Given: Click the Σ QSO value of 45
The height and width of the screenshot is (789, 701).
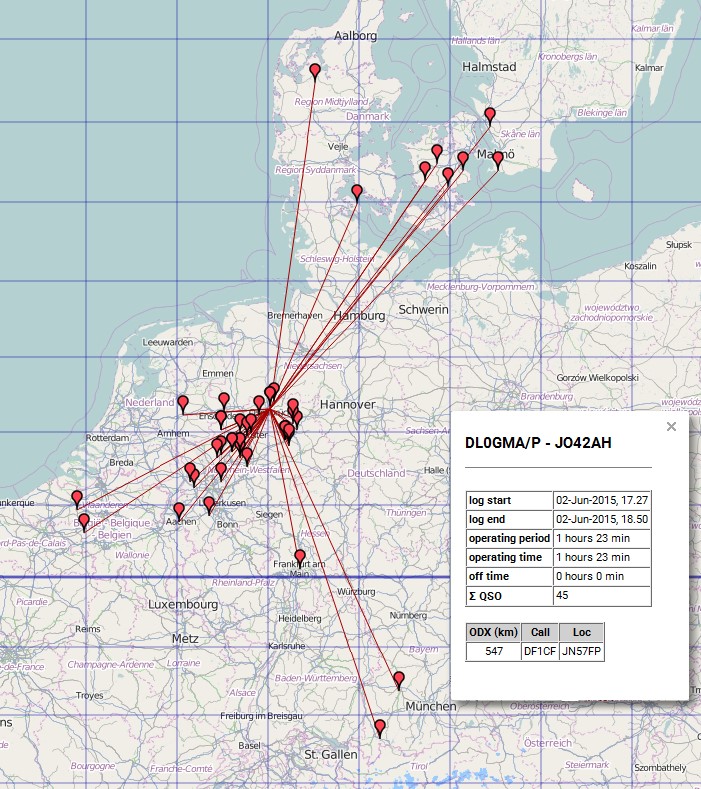Looking at the screenshot, I should pyautogui.click(x=602, y=596).
